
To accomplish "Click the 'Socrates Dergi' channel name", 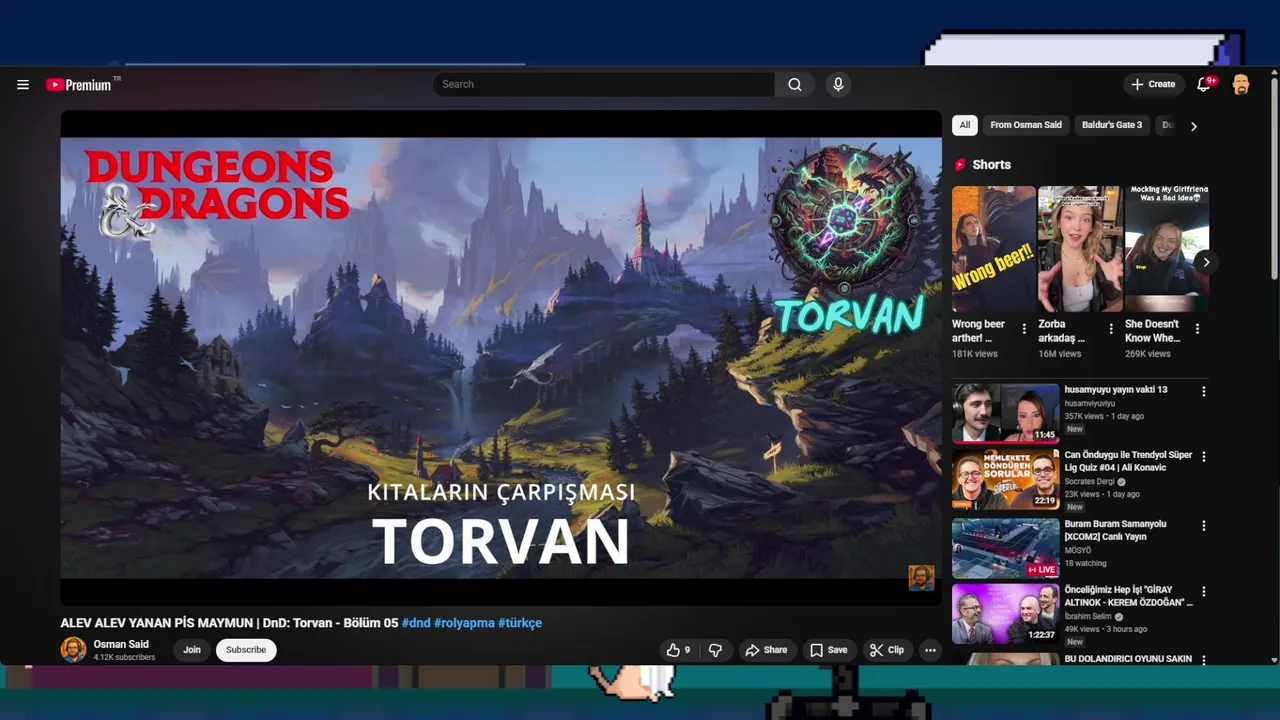I will (1089, 482).
